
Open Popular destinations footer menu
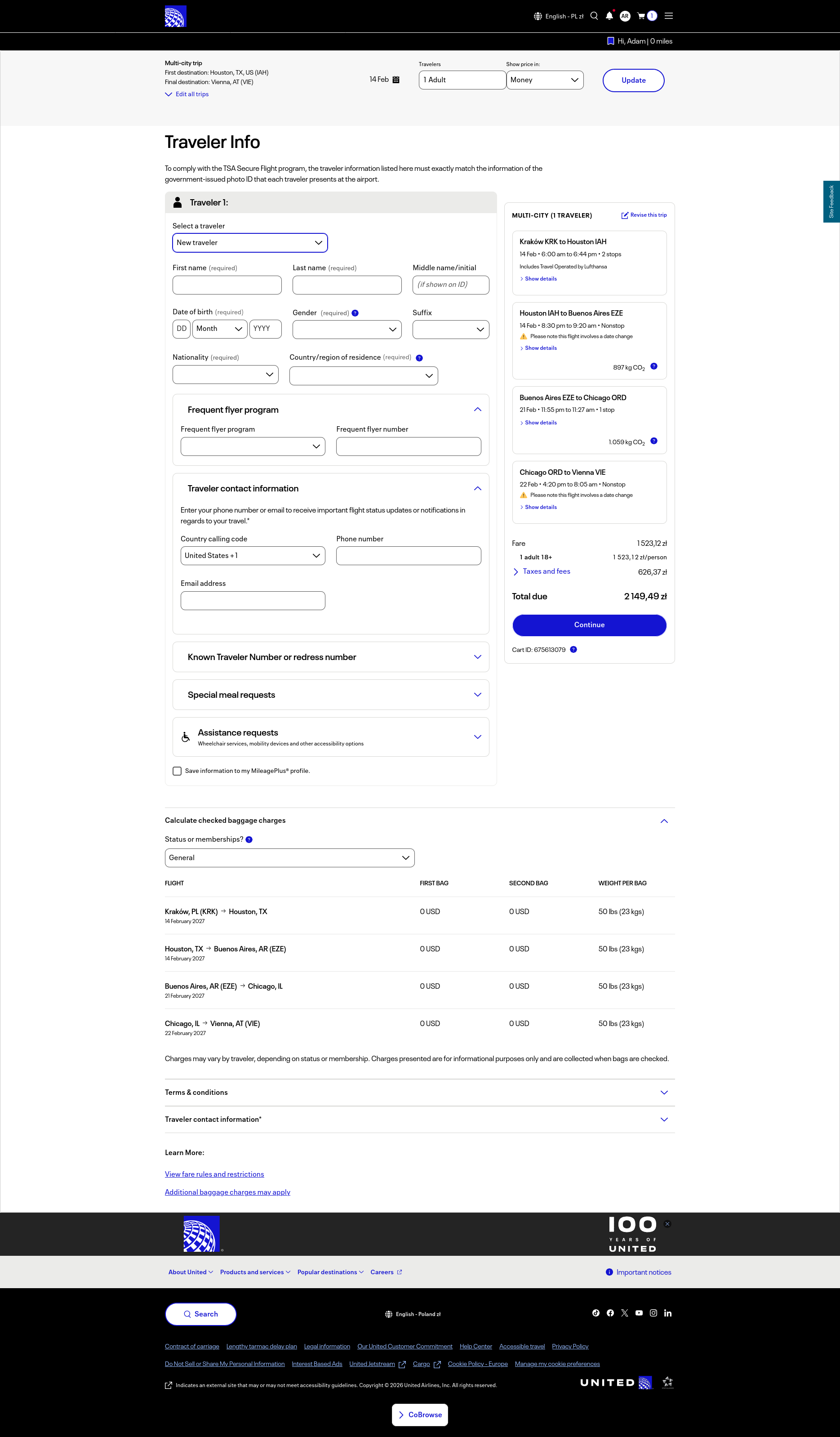click(x=330, y=1272)
